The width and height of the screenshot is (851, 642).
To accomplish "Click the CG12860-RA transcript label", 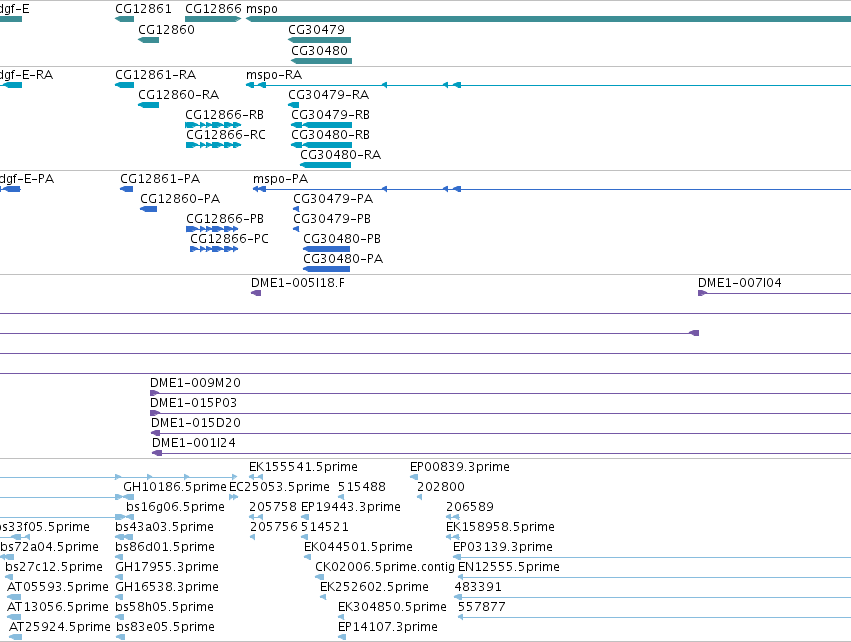I will (x=179, y=95).
